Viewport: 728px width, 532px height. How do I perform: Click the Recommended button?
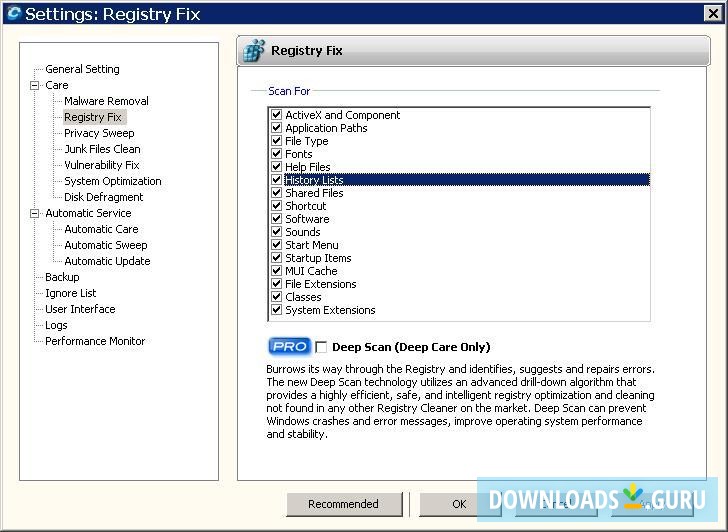click(x=344, y=504)
